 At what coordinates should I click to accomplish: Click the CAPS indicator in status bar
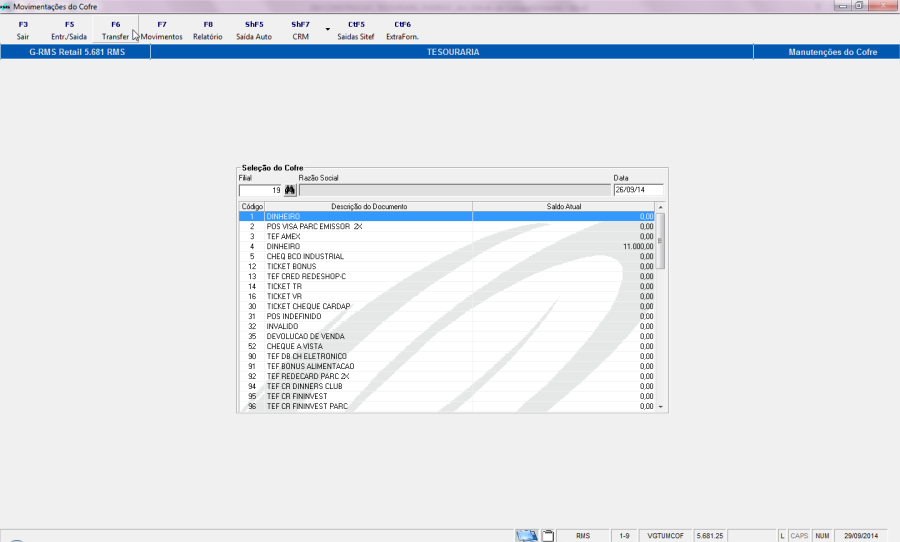point(799,536)
